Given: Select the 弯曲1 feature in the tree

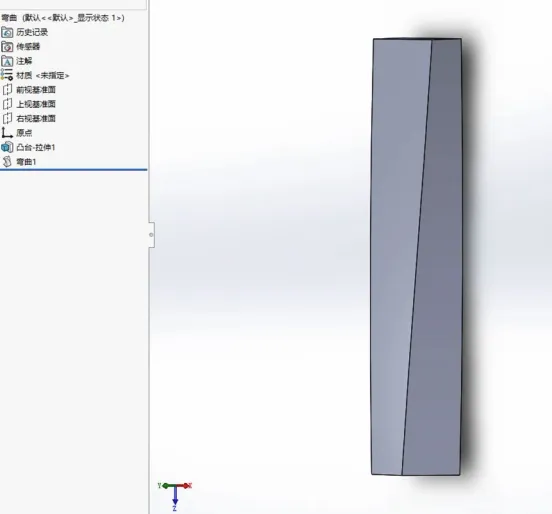Looking at the screenshot, I should pos(26,162).
